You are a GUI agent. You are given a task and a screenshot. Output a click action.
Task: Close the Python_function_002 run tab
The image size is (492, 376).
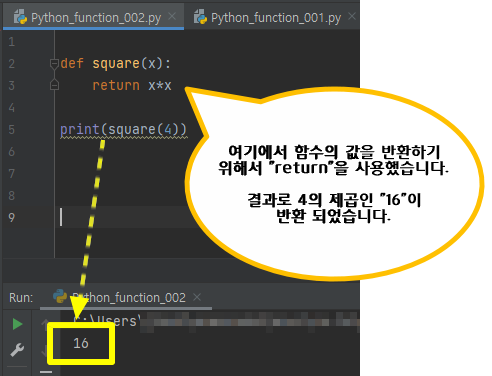(x=197, y=297)
